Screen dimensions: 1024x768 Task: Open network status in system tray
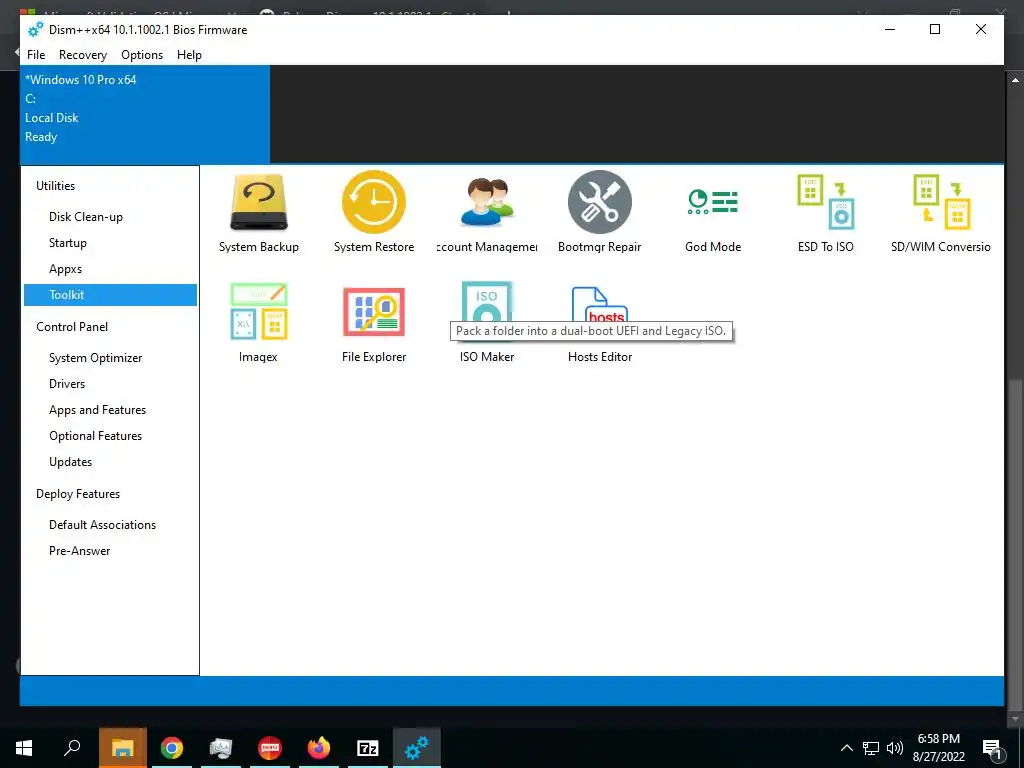pos(871,748)
